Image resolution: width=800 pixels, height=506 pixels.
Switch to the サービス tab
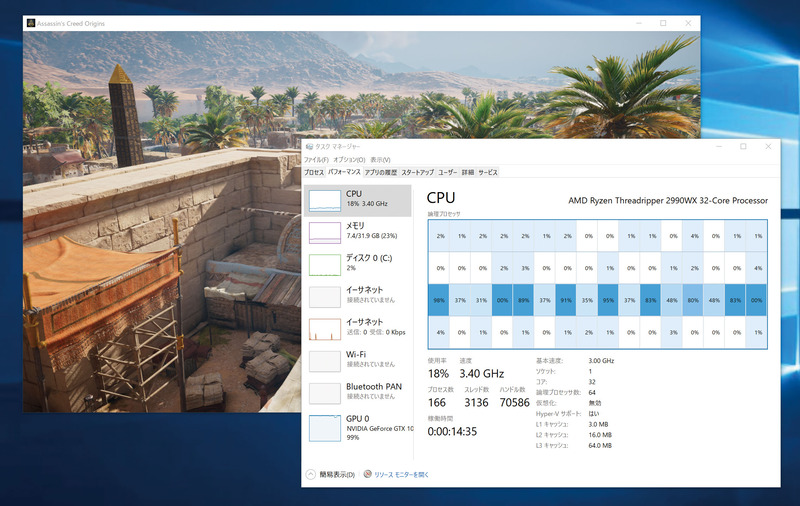(488, 172)
